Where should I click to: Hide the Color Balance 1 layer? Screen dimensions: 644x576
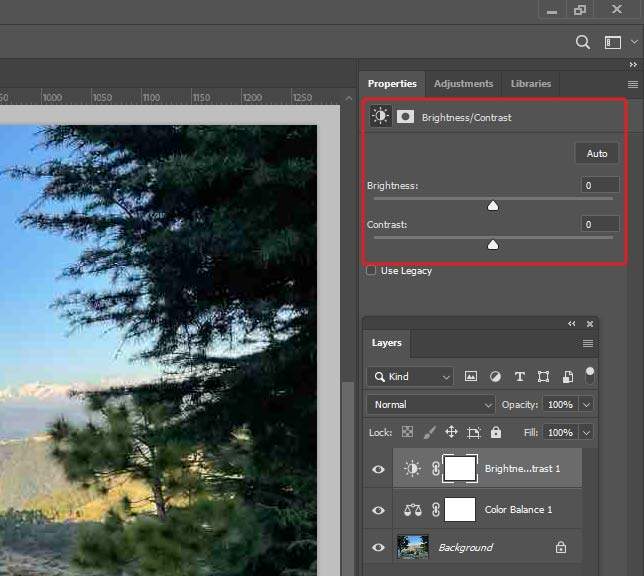click(378, 510)
